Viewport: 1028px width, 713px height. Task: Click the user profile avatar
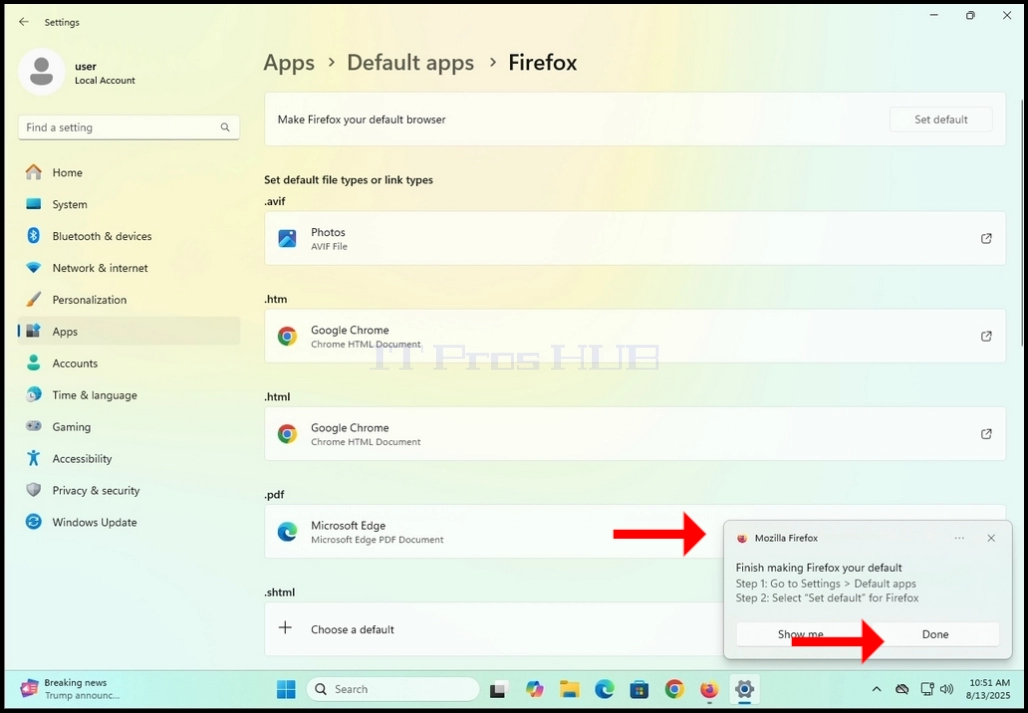(41, 72)
